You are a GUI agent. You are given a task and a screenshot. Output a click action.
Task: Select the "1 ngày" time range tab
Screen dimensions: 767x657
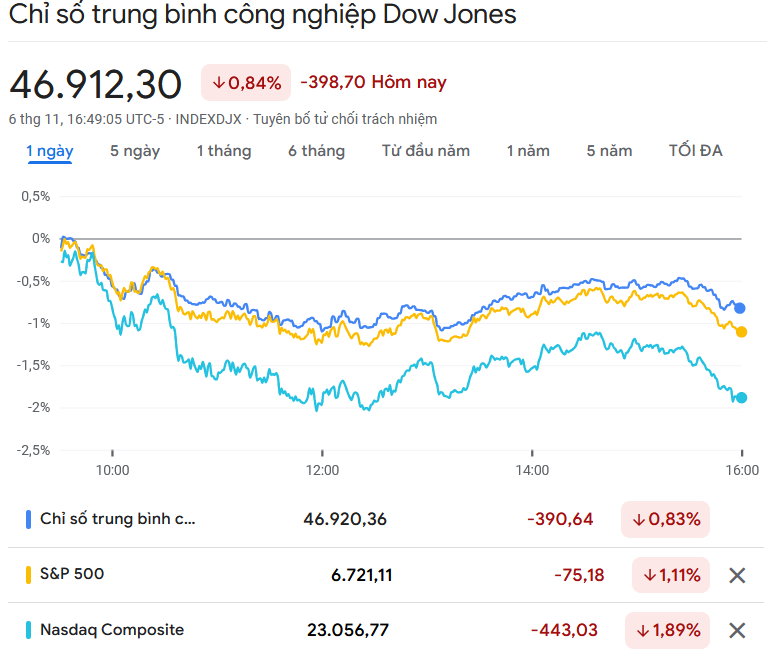49,151
